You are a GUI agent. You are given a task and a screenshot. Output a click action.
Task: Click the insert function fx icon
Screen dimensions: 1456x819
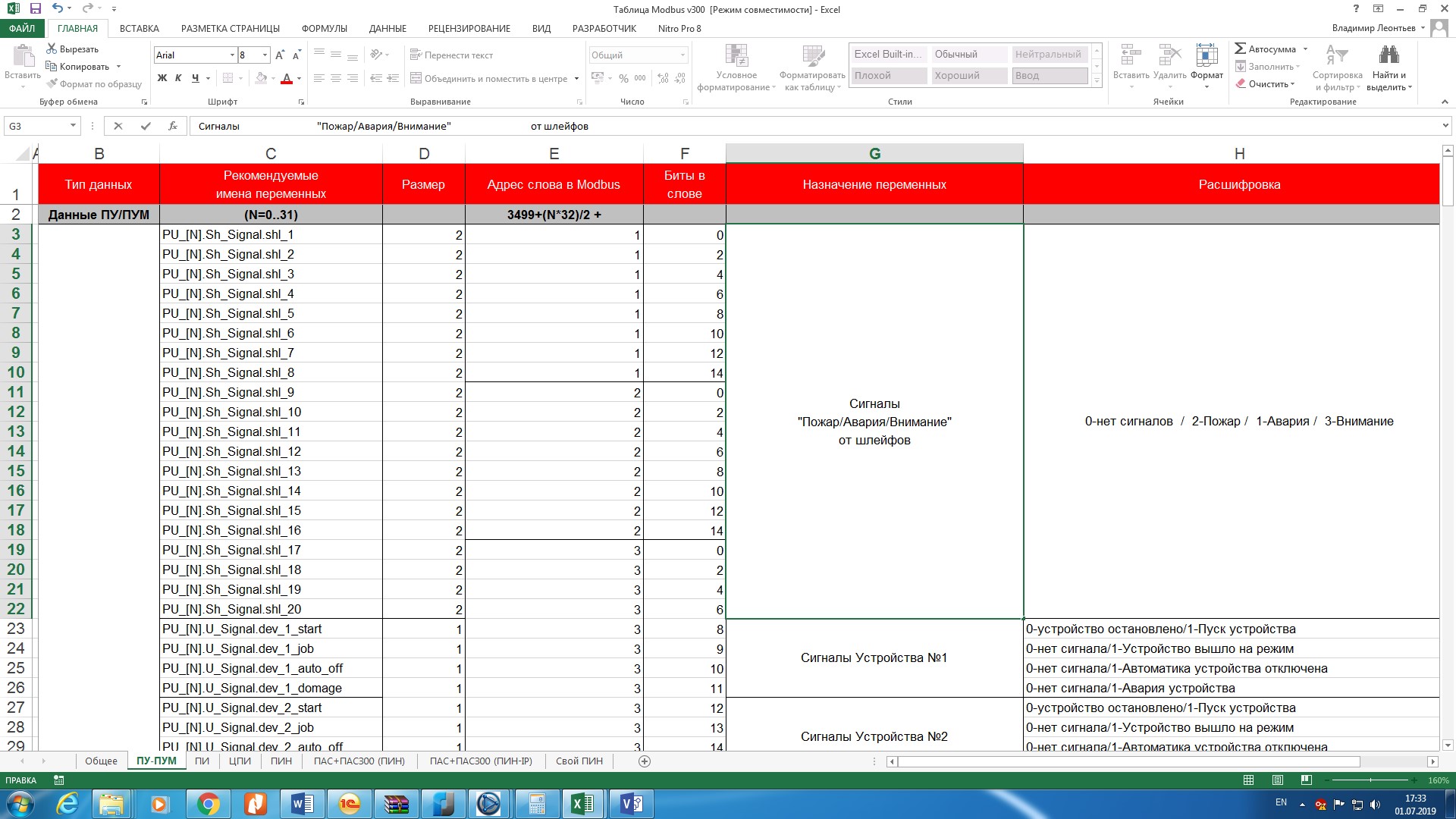point(173,126)
